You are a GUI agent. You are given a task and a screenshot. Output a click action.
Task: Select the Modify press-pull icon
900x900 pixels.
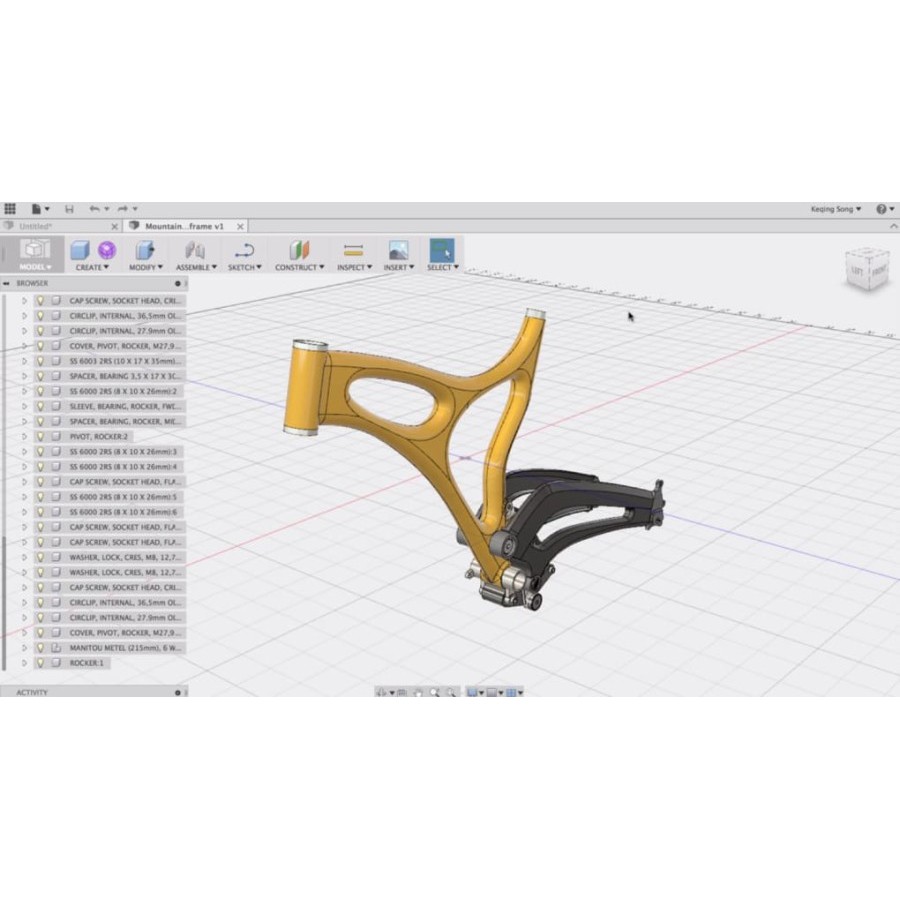pos(145,250)
